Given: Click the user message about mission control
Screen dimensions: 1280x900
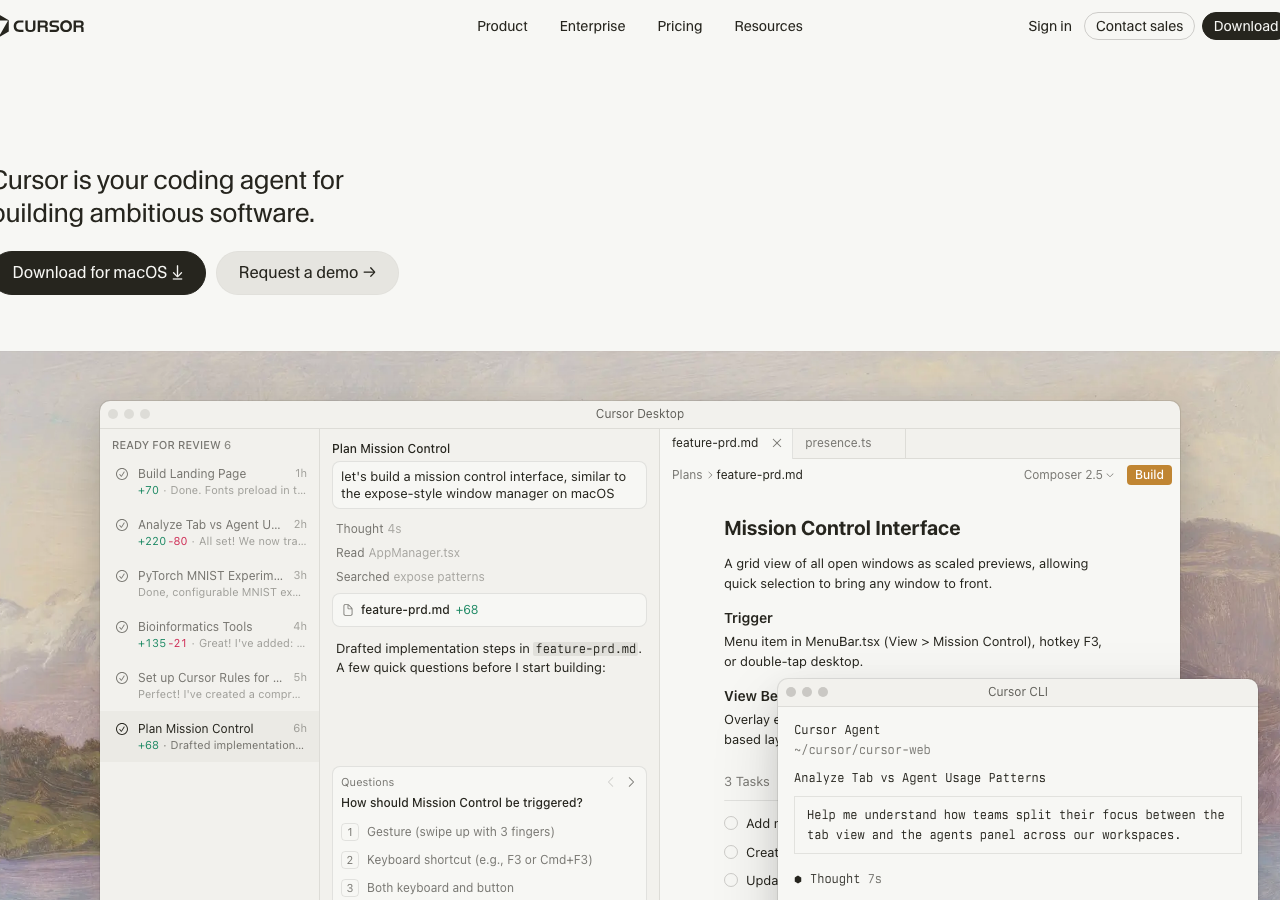Looking at the screenshot, I should [489, 485].
